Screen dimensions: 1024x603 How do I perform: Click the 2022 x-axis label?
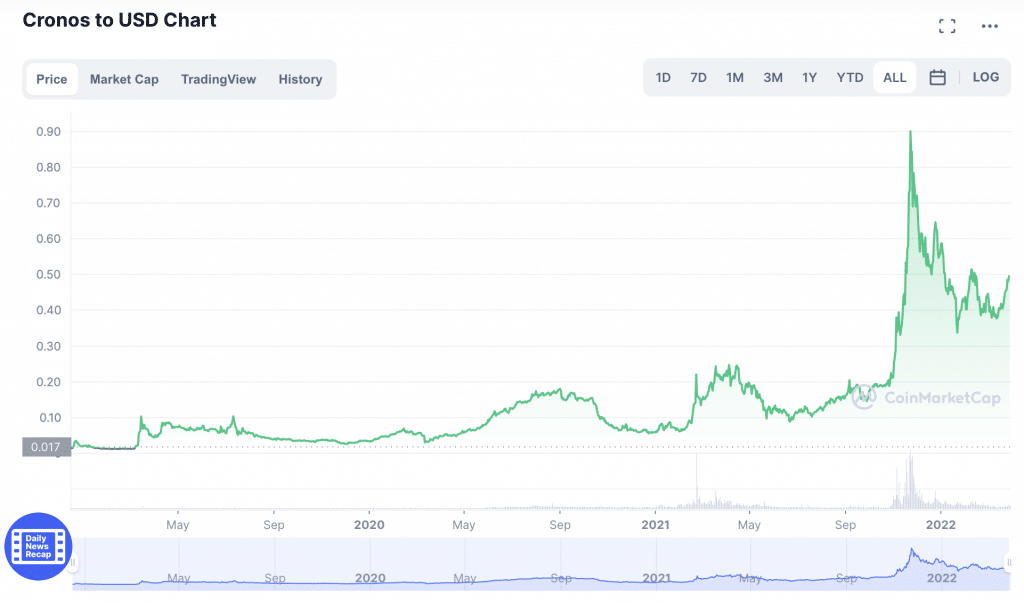(x=941, y=525)
